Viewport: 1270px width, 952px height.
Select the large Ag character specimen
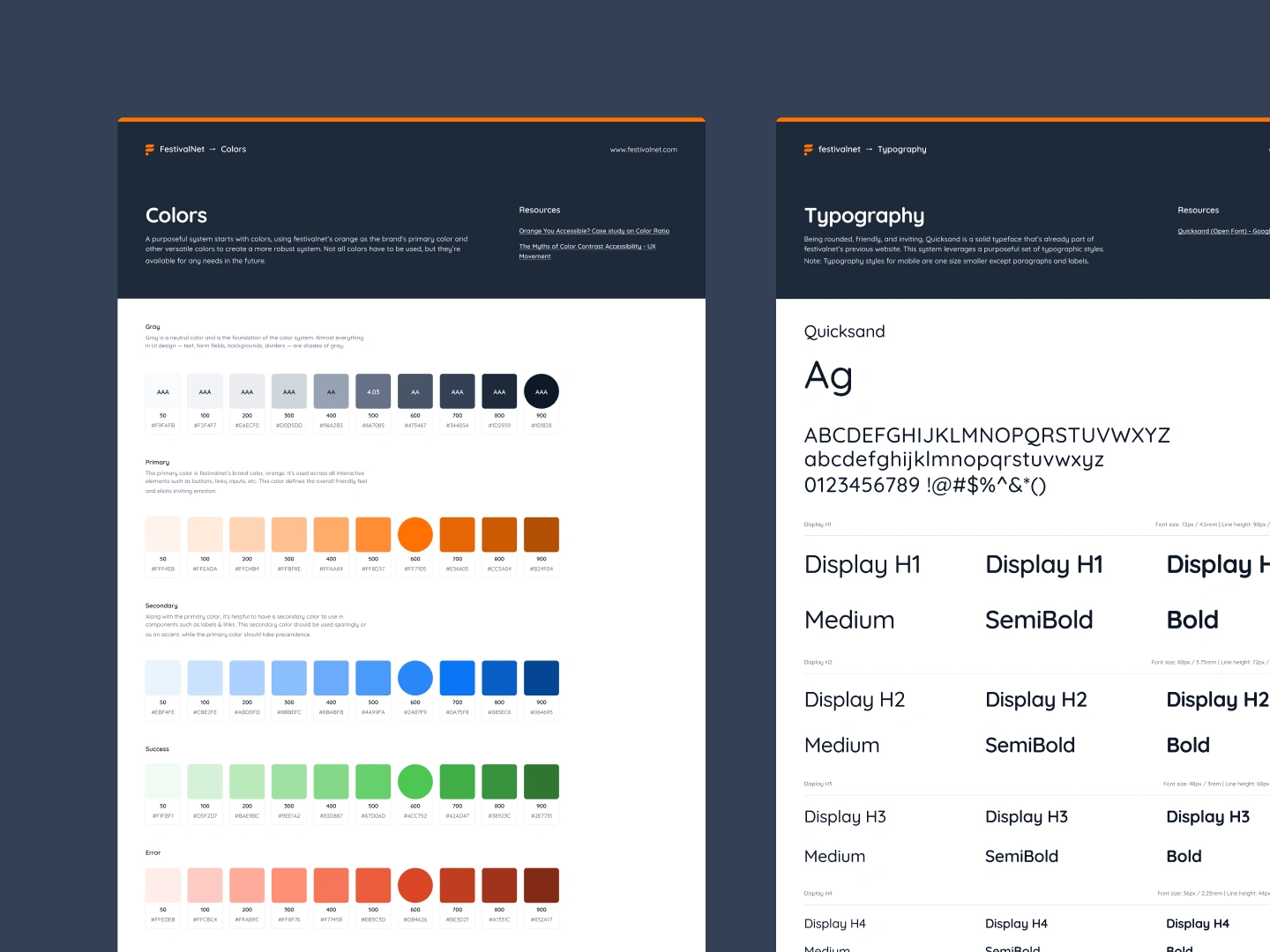tap(827, 377)
